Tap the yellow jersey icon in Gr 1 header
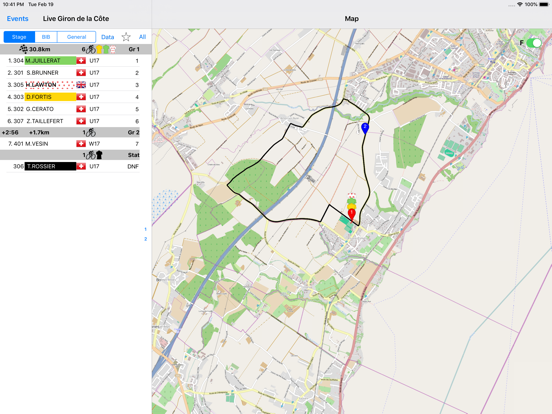This screenshot has width=552, height=414. click(x=99, y=49)
